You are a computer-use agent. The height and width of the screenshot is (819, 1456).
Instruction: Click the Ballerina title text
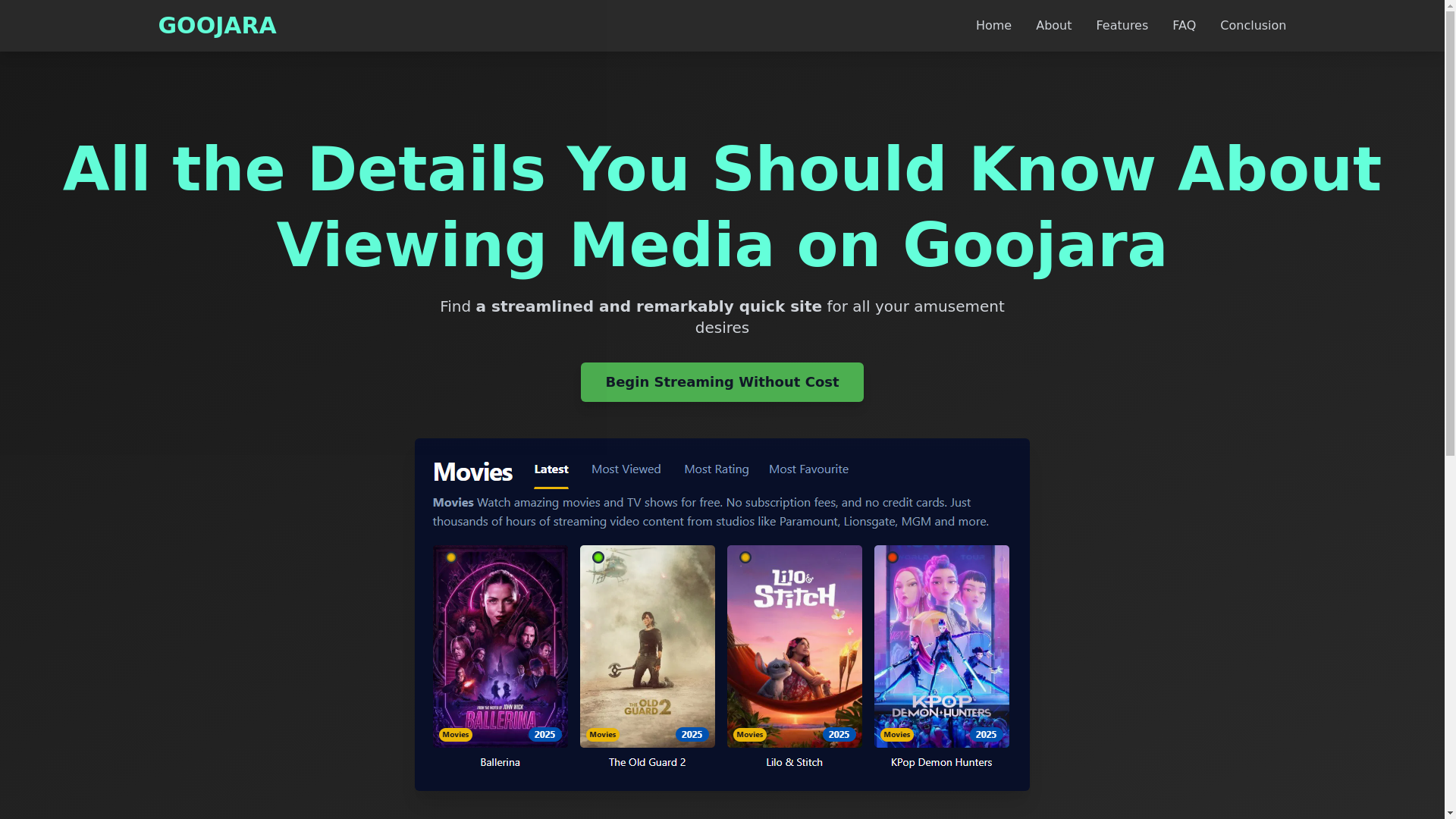point(500,762)
